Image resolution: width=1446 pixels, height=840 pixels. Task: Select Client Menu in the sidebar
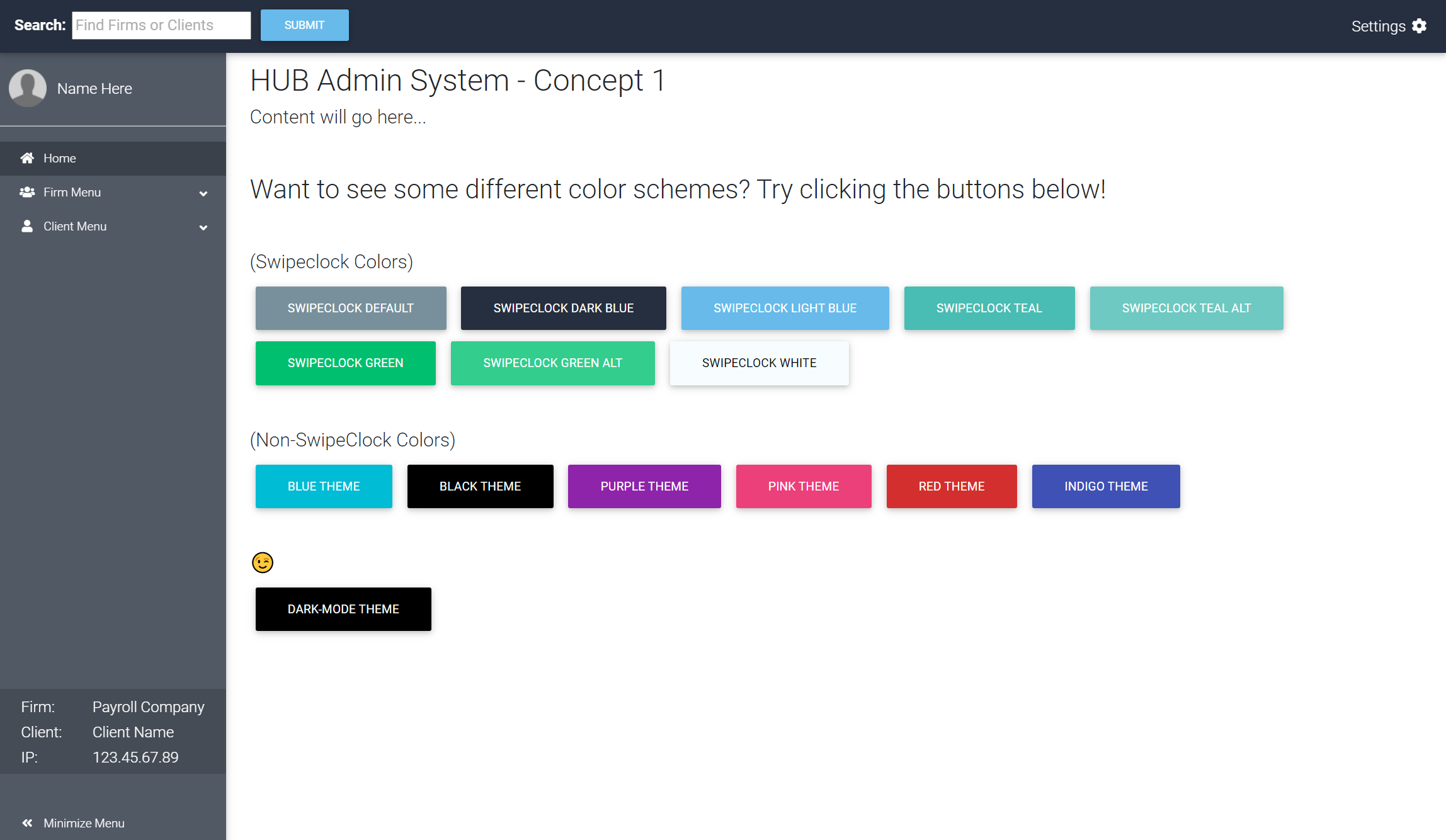tap(74, 226)
